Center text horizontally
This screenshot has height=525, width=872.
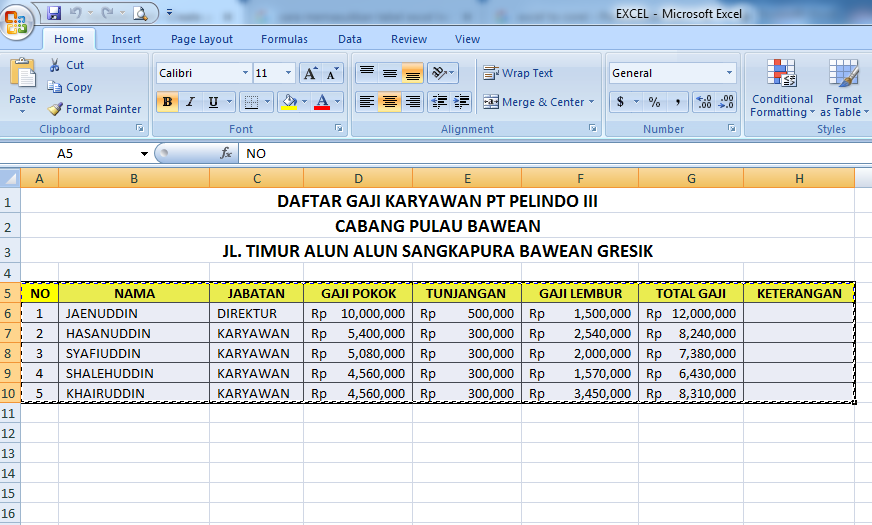pos(389,102)
